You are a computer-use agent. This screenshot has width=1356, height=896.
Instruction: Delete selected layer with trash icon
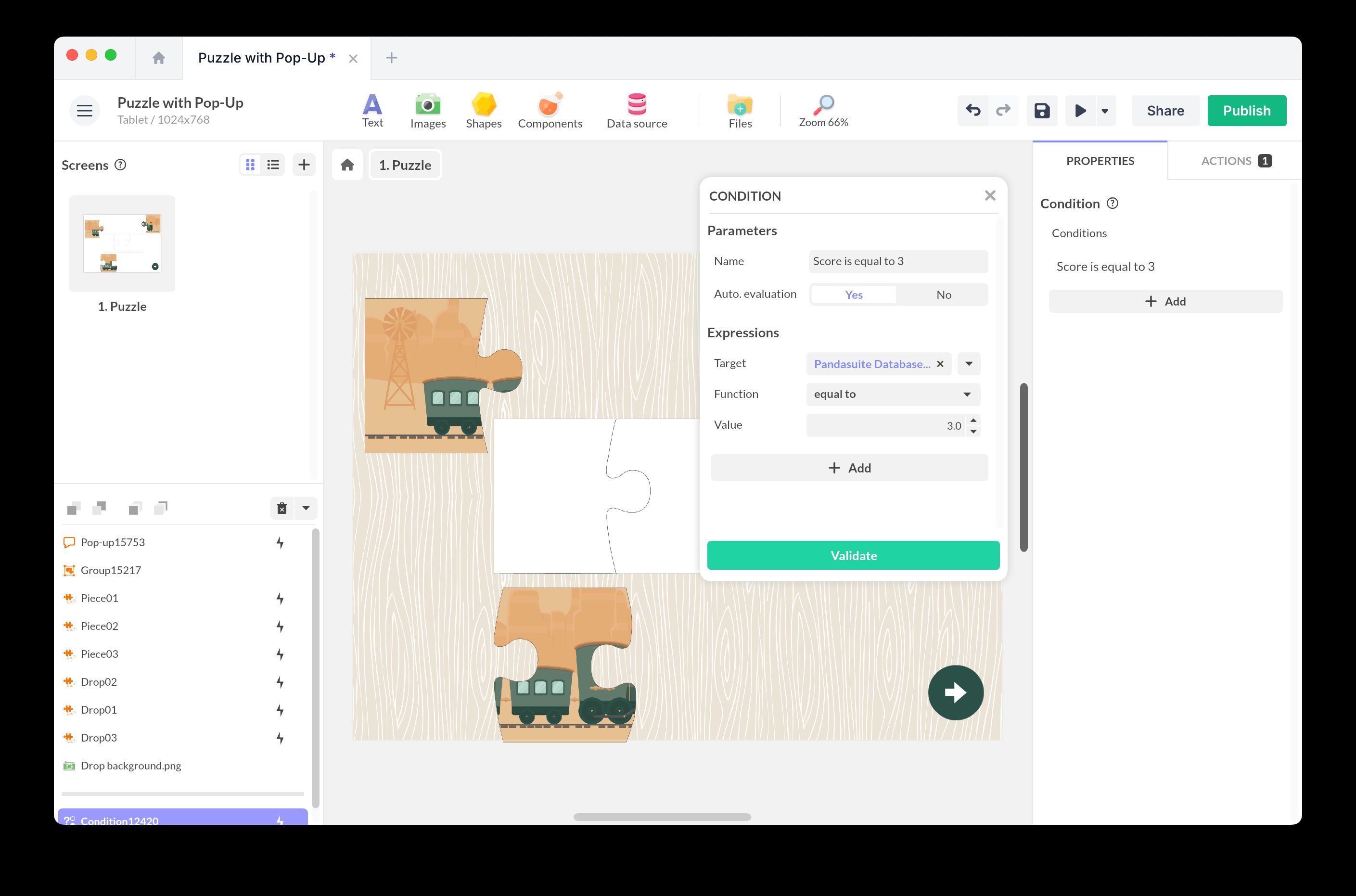point(281,508)
